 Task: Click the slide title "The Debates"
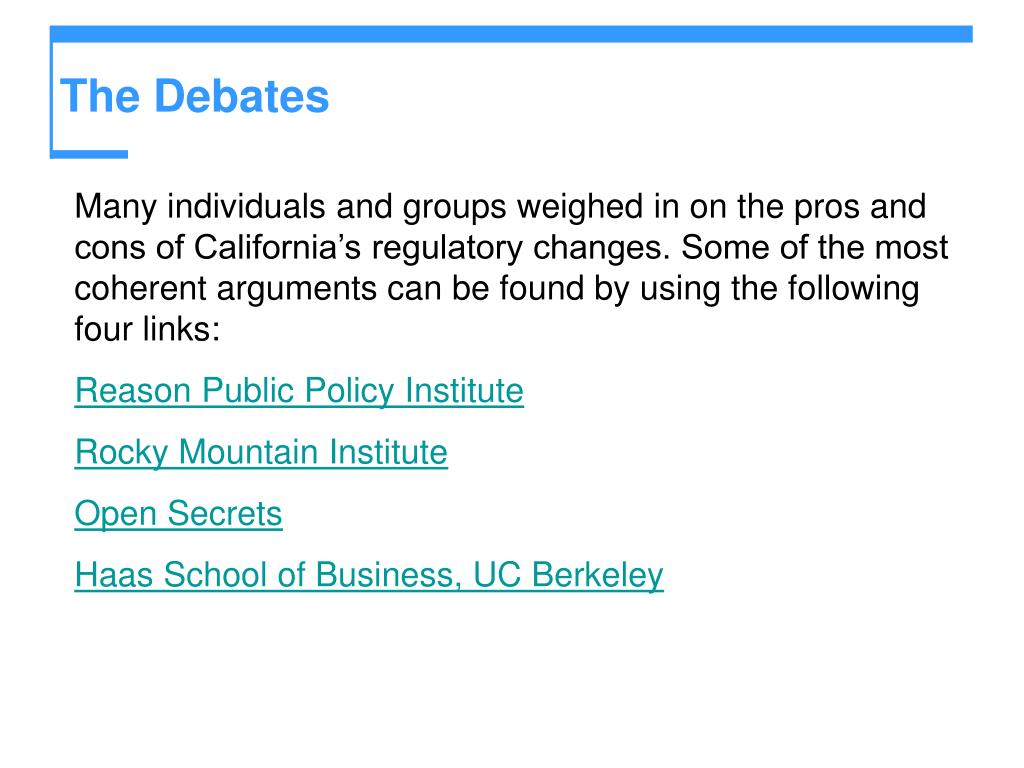point(195,98)
